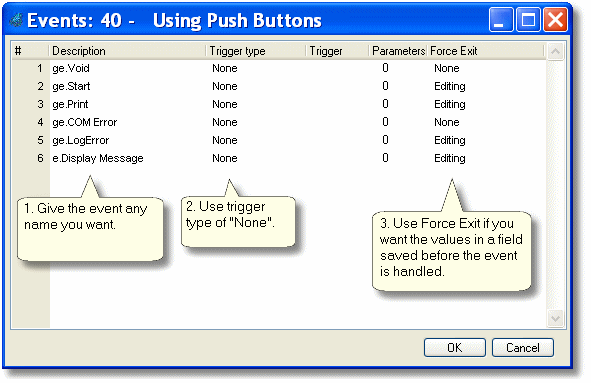The height and width of the screenshot is (383, 591).
Task: Dismiss dialog with Cancel button
Action: 522,347
